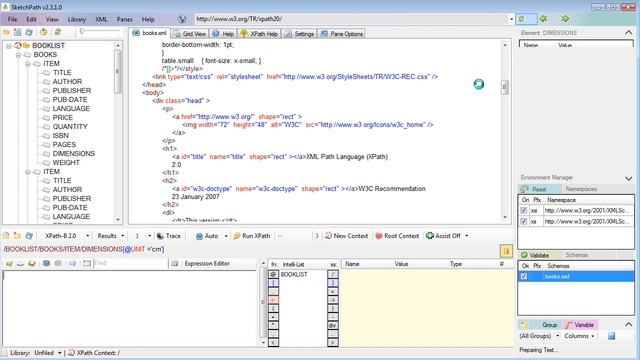Click the open folder icon above the tree

(x=6, y=32)
